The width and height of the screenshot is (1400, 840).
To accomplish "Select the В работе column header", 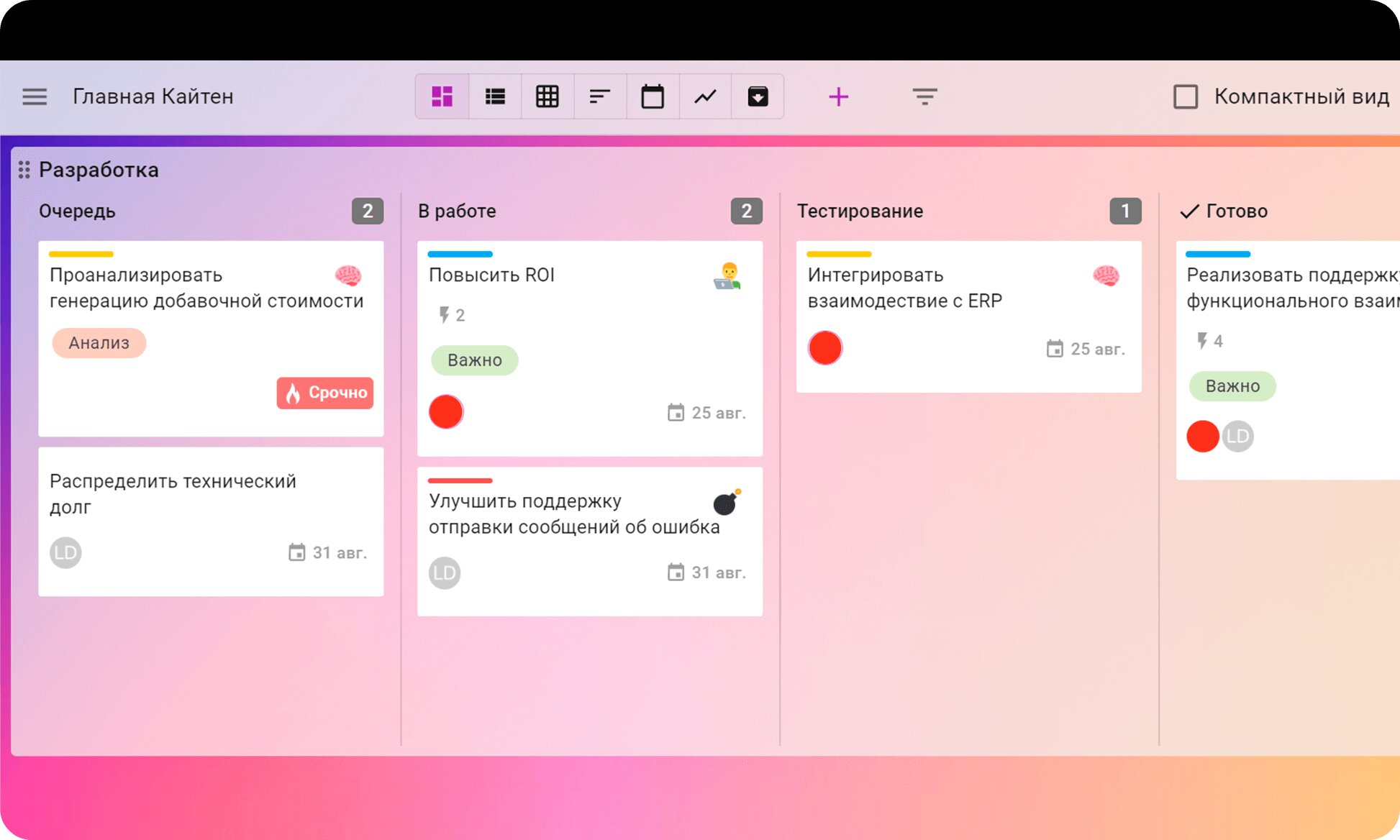I will point(457,211).
